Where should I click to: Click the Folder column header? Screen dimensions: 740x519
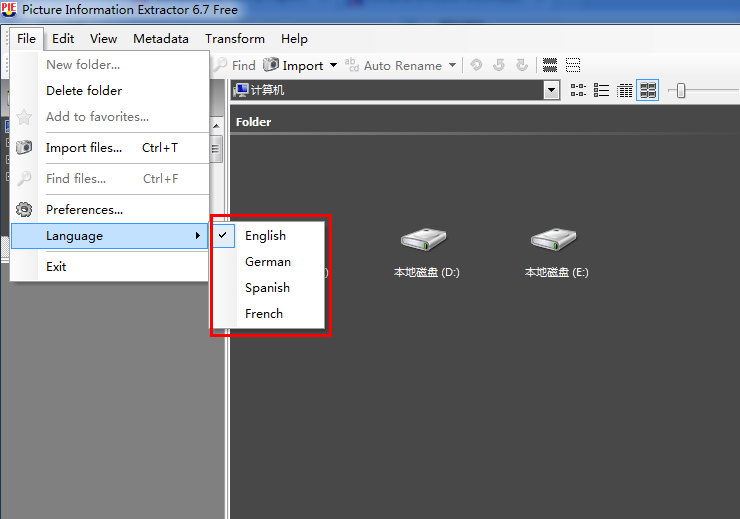(253, 122)
